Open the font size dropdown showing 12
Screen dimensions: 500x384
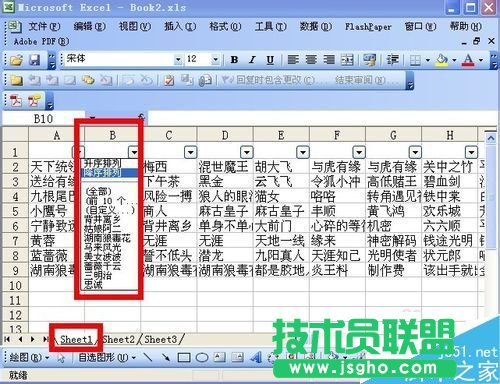coord(216,60)
